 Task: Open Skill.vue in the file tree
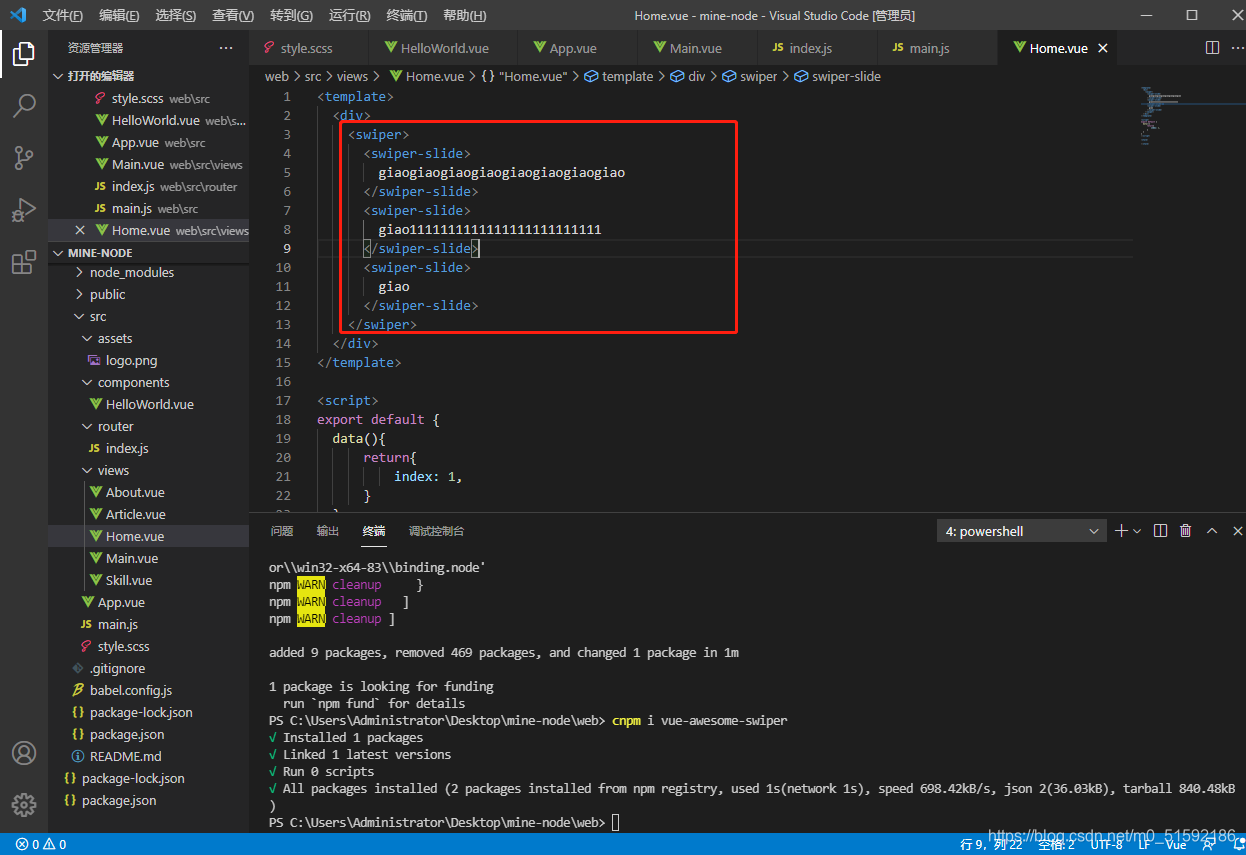(x=129, y=580)
